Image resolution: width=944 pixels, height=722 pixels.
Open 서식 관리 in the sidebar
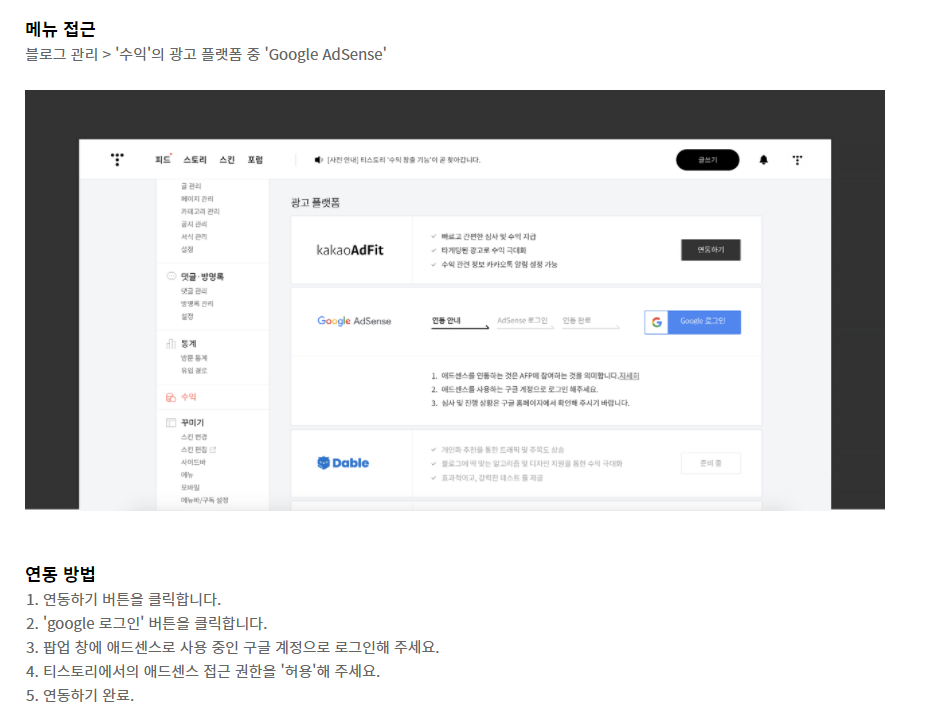tap(194, 237)
